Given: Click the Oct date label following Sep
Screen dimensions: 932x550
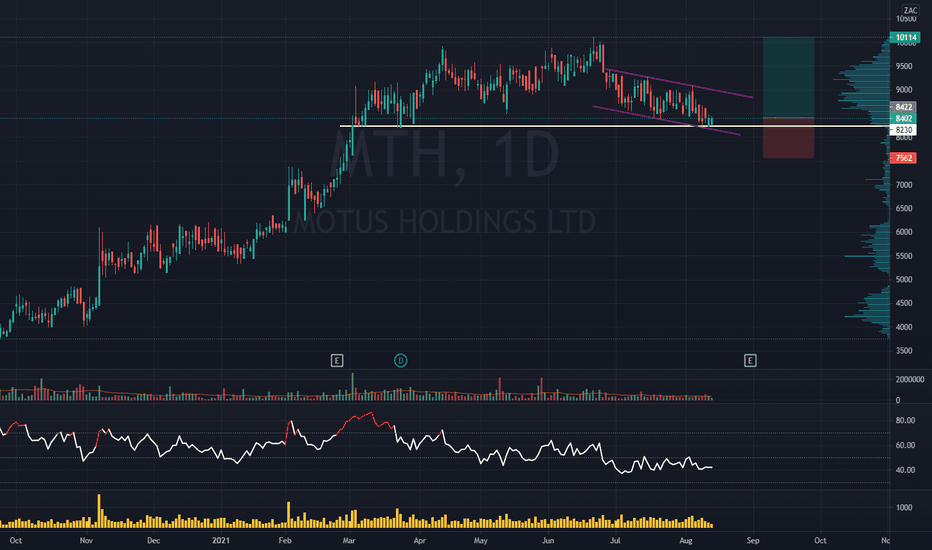Looking at the screenshot, I should (x=820, y=540).
